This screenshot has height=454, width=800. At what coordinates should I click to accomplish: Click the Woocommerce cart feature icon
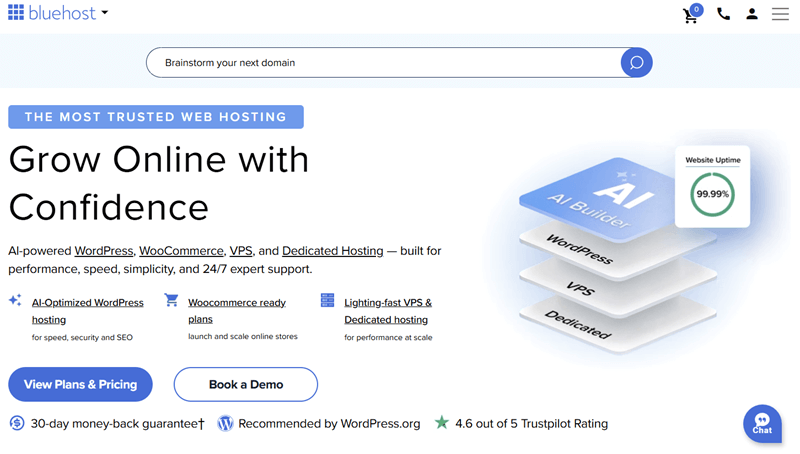(171, 300)
